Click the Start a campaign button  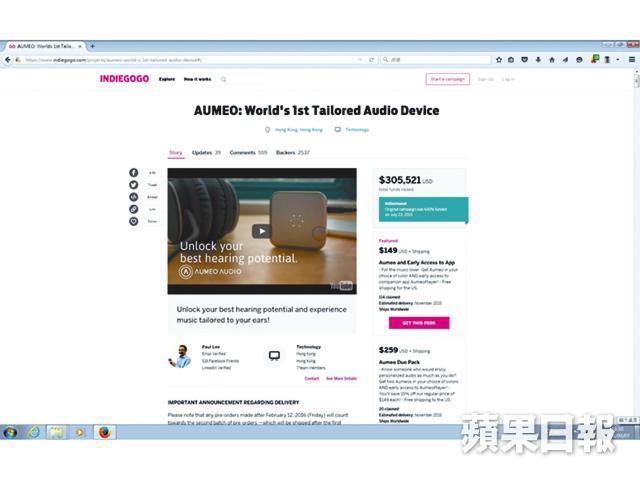point(448,79)
